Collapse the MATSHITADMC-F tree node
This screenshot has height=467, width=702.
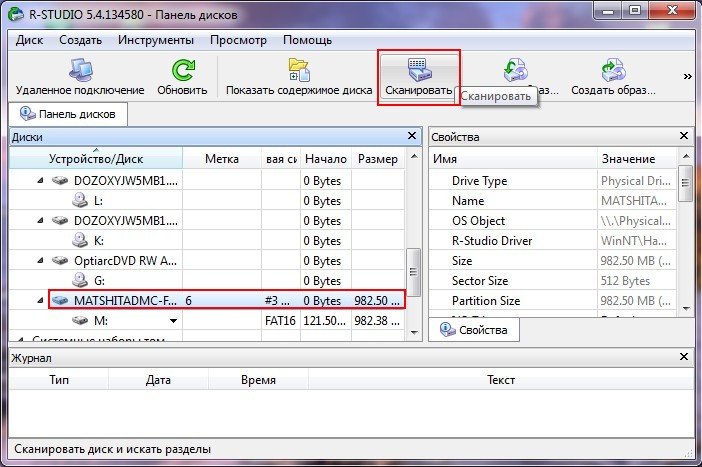click(x=40, y=300)
